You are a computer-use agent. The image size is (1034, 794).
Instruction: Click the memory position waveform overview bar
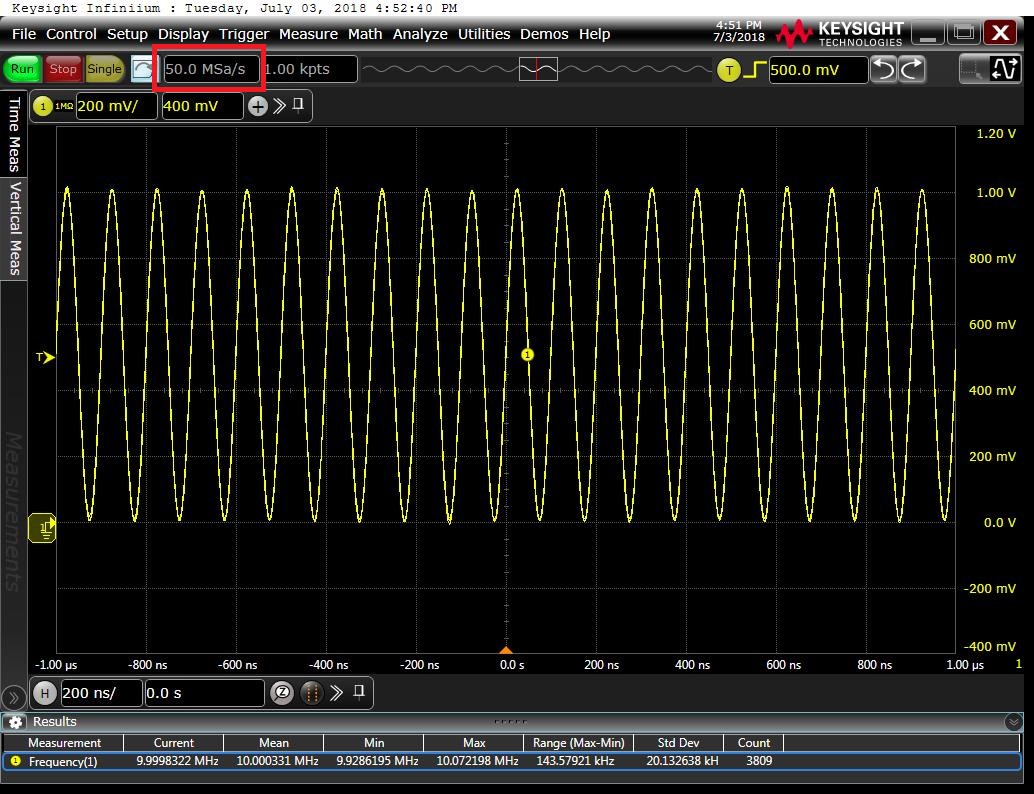tap(537, 70)
